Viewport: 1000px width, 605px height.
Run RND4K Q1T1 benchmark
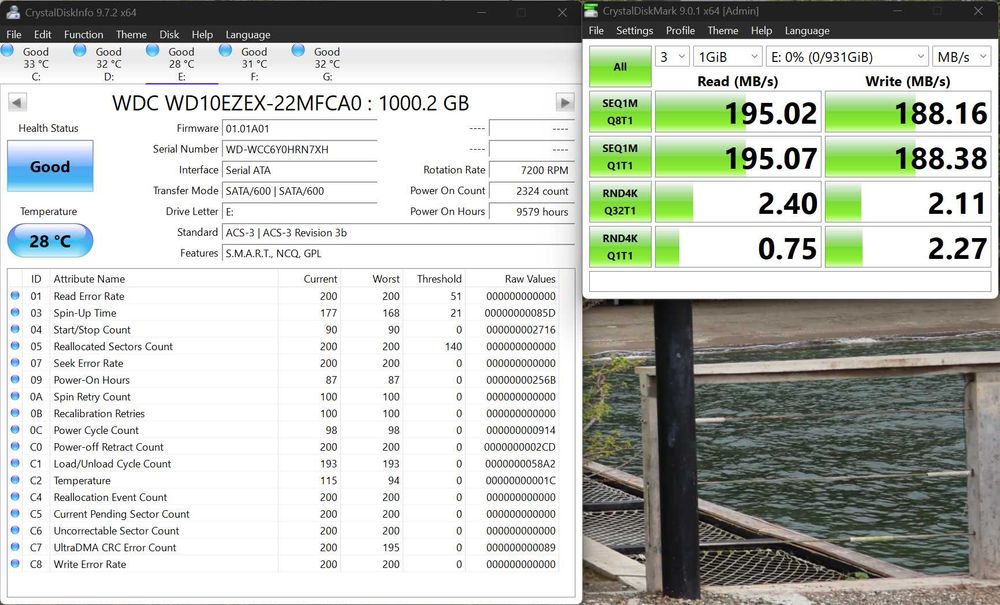620,247
